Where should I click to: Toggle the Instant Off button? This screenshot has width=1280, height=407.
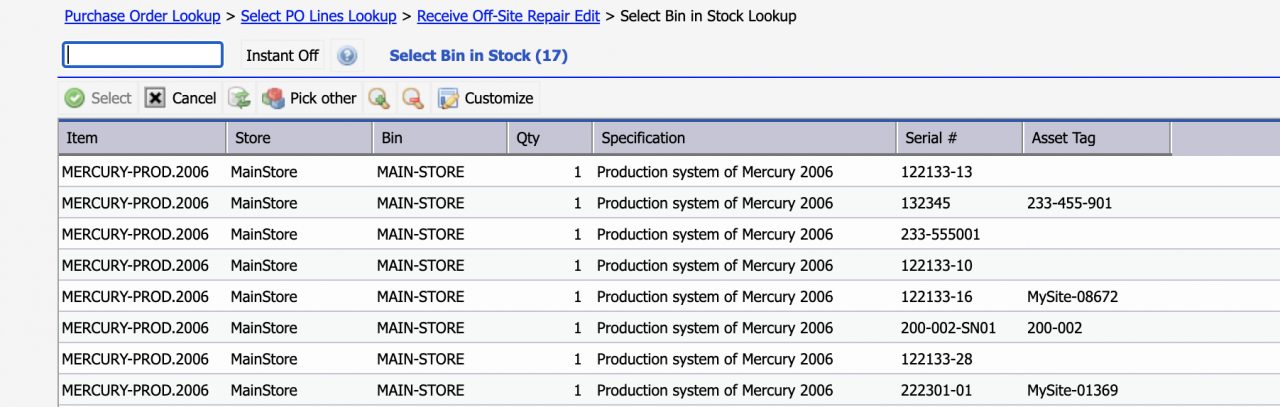282,56
